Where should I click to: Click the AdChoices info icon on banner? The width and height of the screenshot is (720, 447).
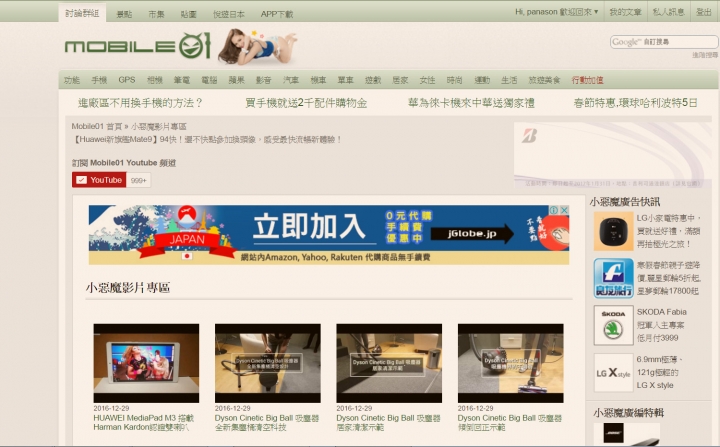pyautogui.click(x=554, y=210)
